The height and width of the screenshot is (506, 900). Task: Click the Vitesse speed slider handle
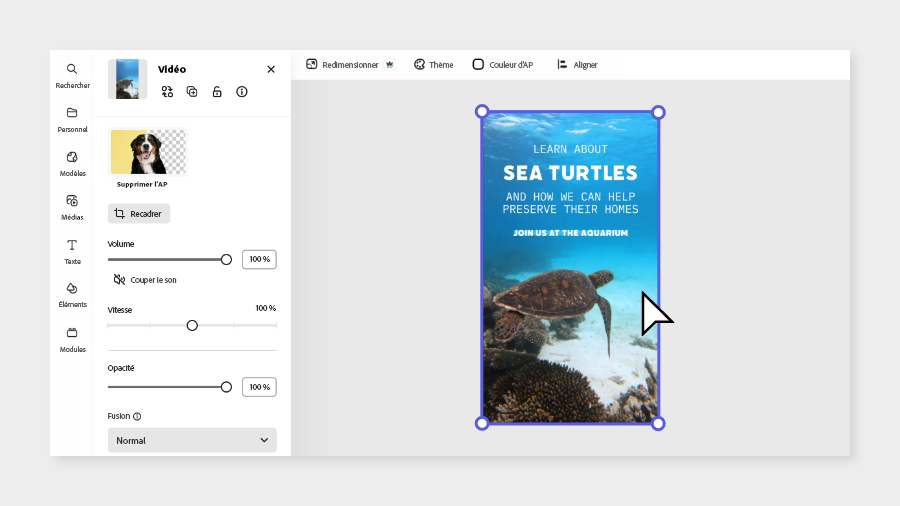tap(192, 325)
